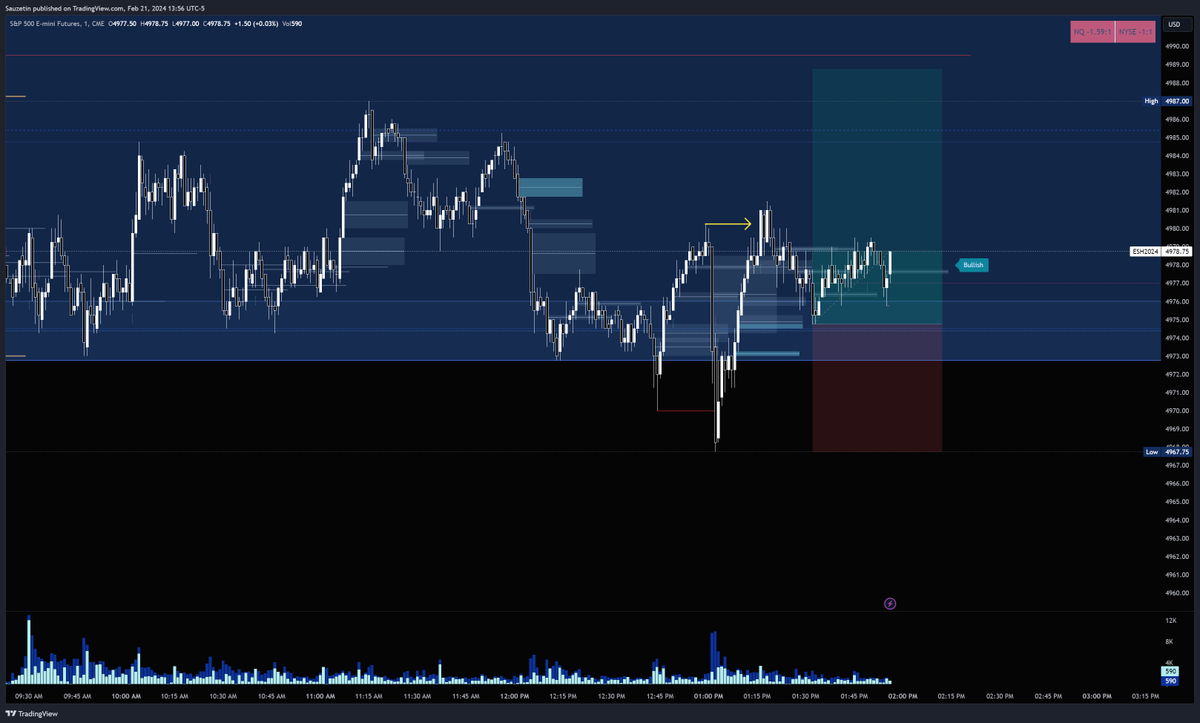Click the 12K volume axis label
This screenshot has width=1200, height=723.
tap(1169, 621)
